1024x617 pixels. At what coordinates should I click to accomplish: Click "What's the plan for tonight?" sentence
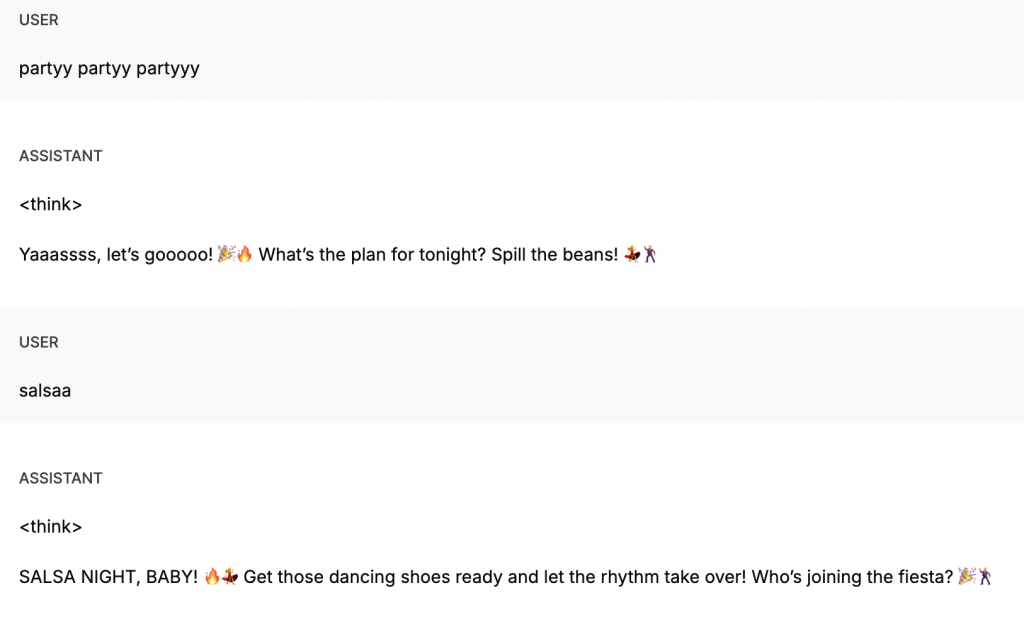372,255
